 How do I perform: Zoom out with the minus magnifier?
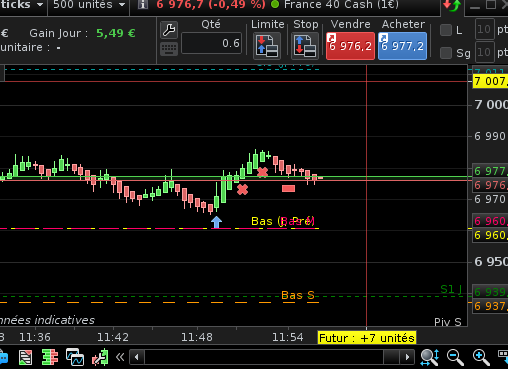455,357
